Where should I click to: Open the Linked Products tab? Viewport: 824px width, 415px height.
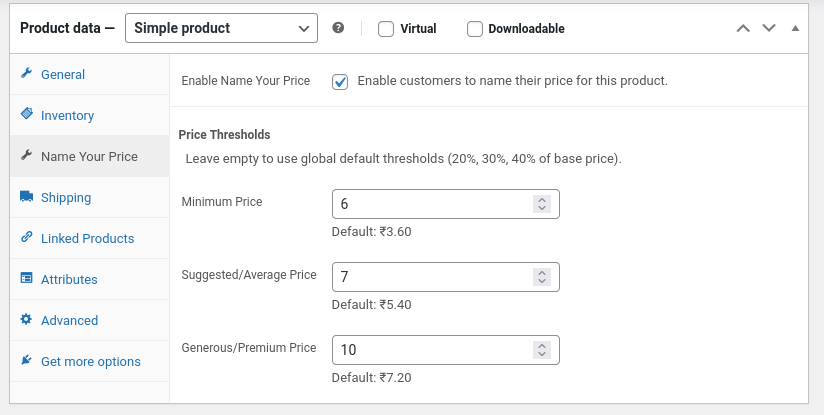point(89,238)
